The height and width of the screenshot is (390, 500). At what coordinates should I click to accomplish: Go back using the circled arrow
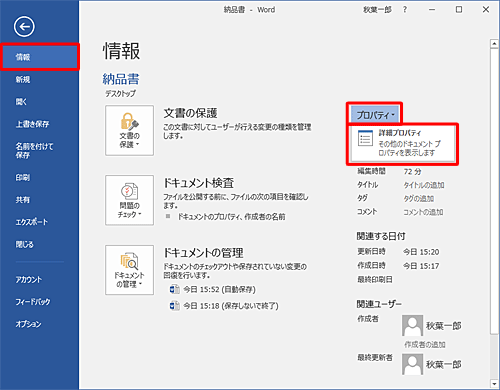tap(24, 27)
